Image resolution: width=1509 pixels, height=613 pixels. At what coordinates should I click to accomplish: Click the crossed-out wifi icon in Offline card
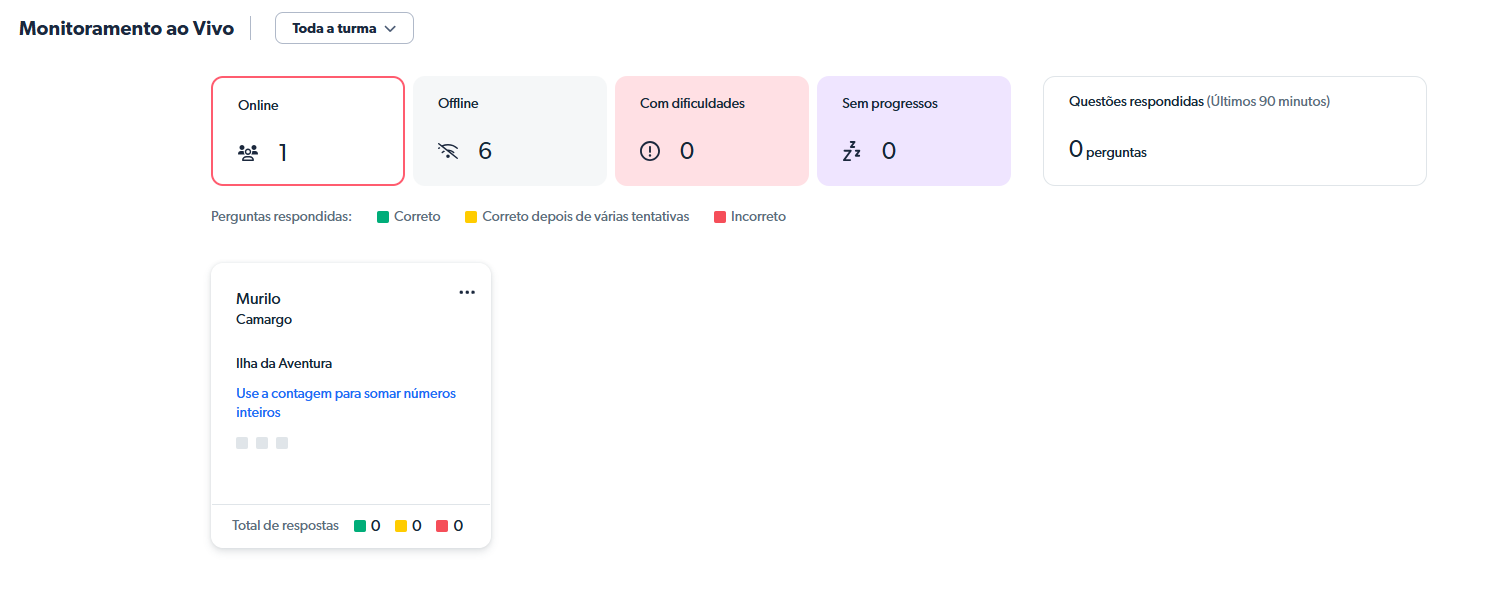pyautogui.click(x=448, y=151)
